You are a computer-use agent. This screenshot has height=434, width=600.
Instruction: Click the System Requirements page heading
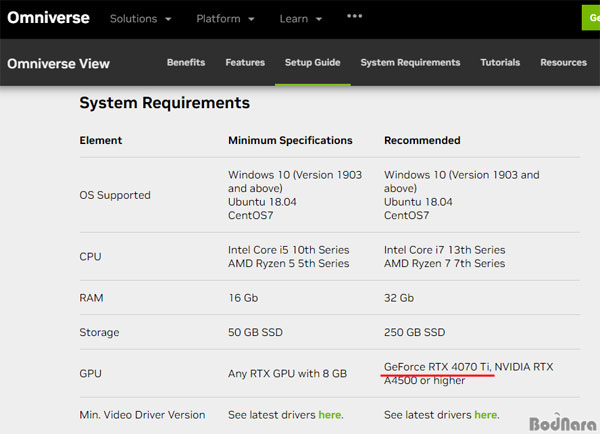pos(165,103)
